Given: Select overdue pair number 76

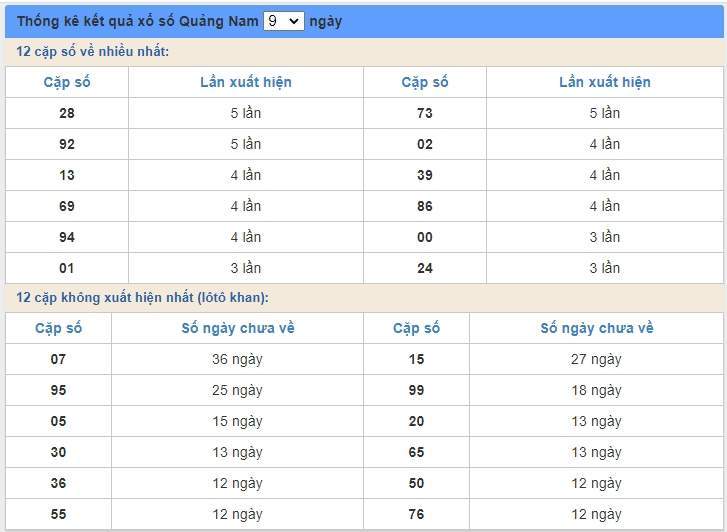Looking at the screenshot, I should pyautogui.click(x=417, y=514).
